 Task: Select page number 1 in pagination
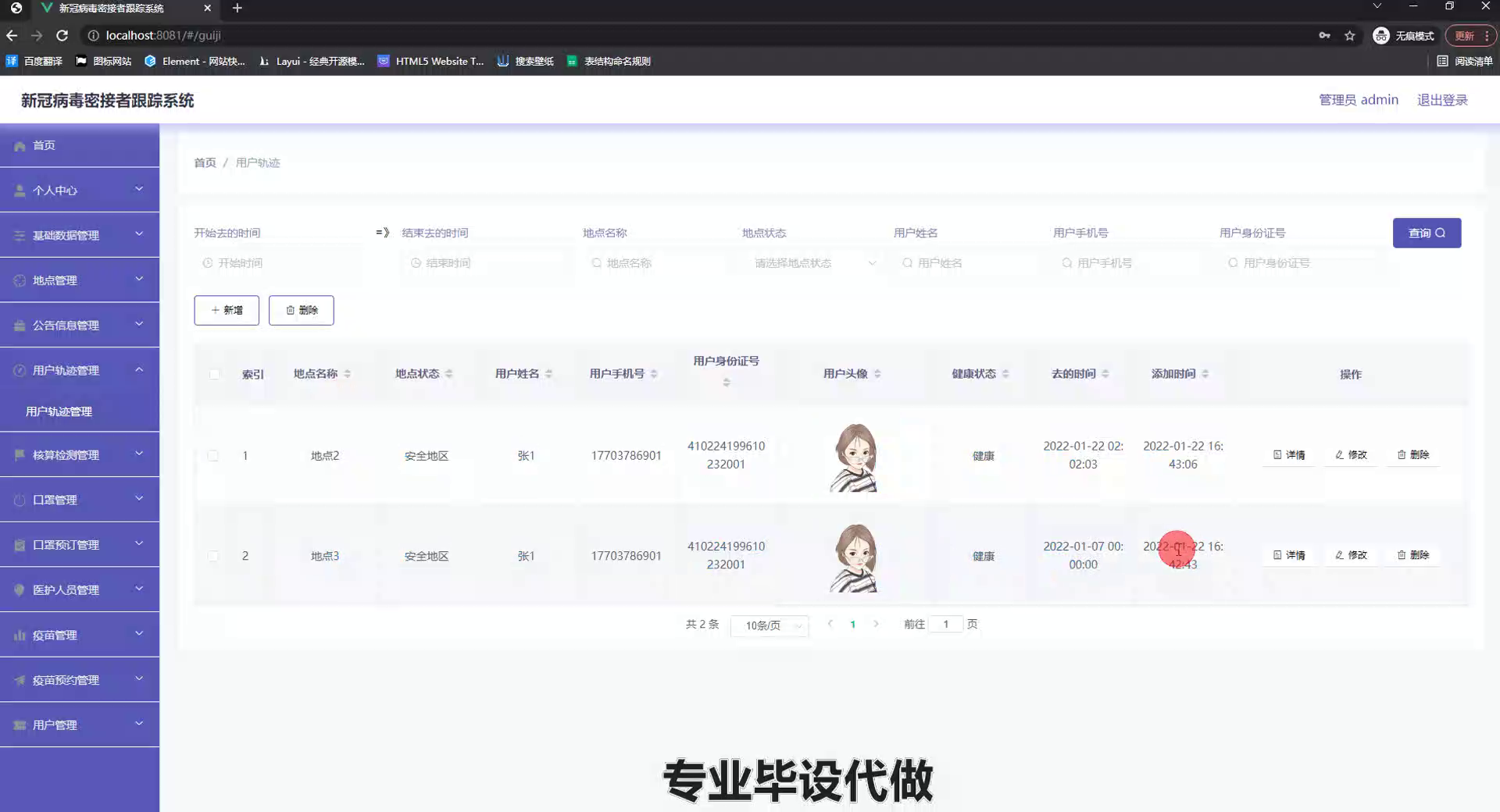pos(853,625)
